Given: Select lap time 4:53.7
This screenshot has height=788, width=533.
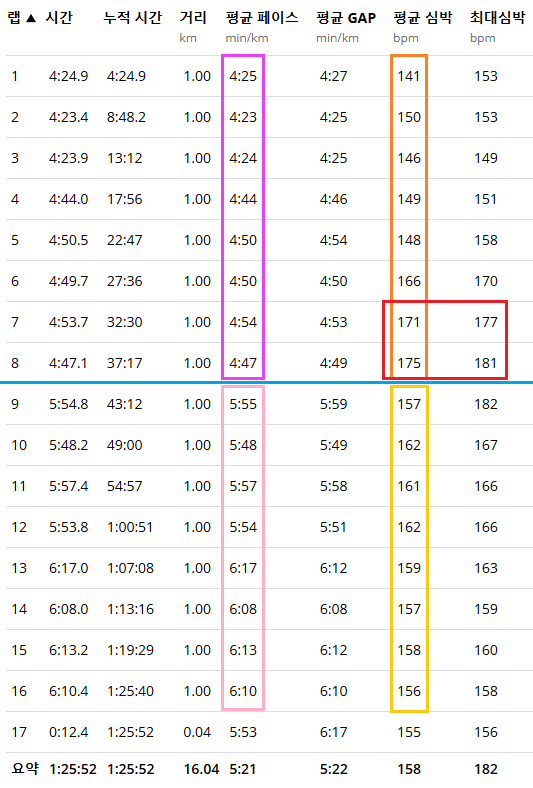Looking at the screenshot, I should [68, 322].
